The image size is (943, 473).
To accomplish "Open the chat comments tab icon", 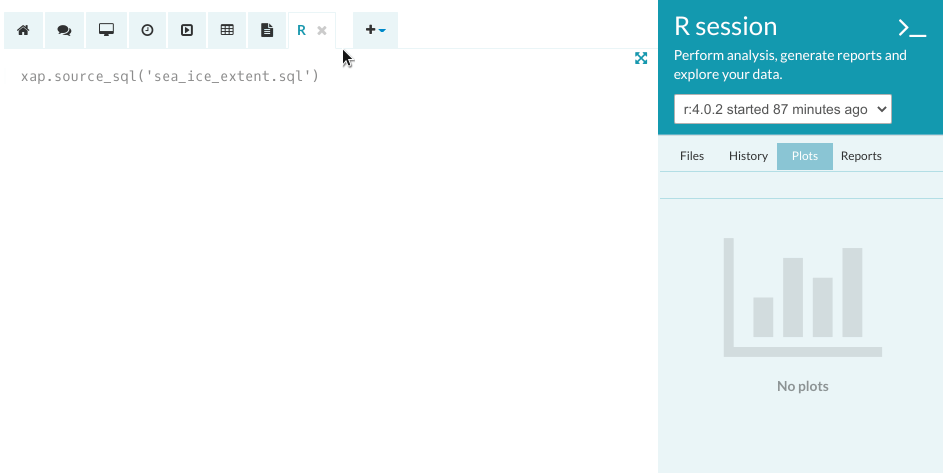I will (64, 31).
